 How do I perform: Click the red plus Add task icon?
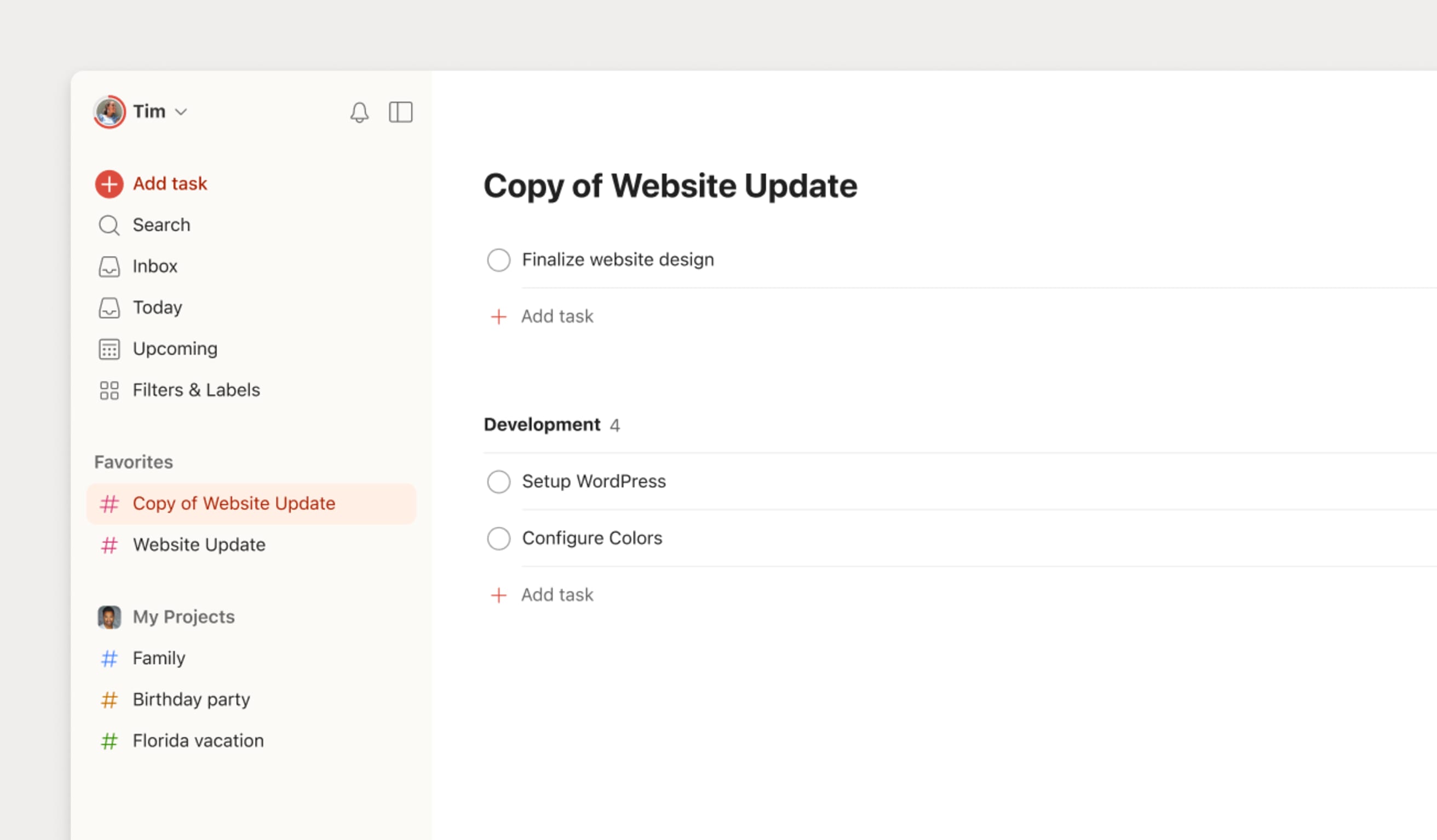pos(109,183)
